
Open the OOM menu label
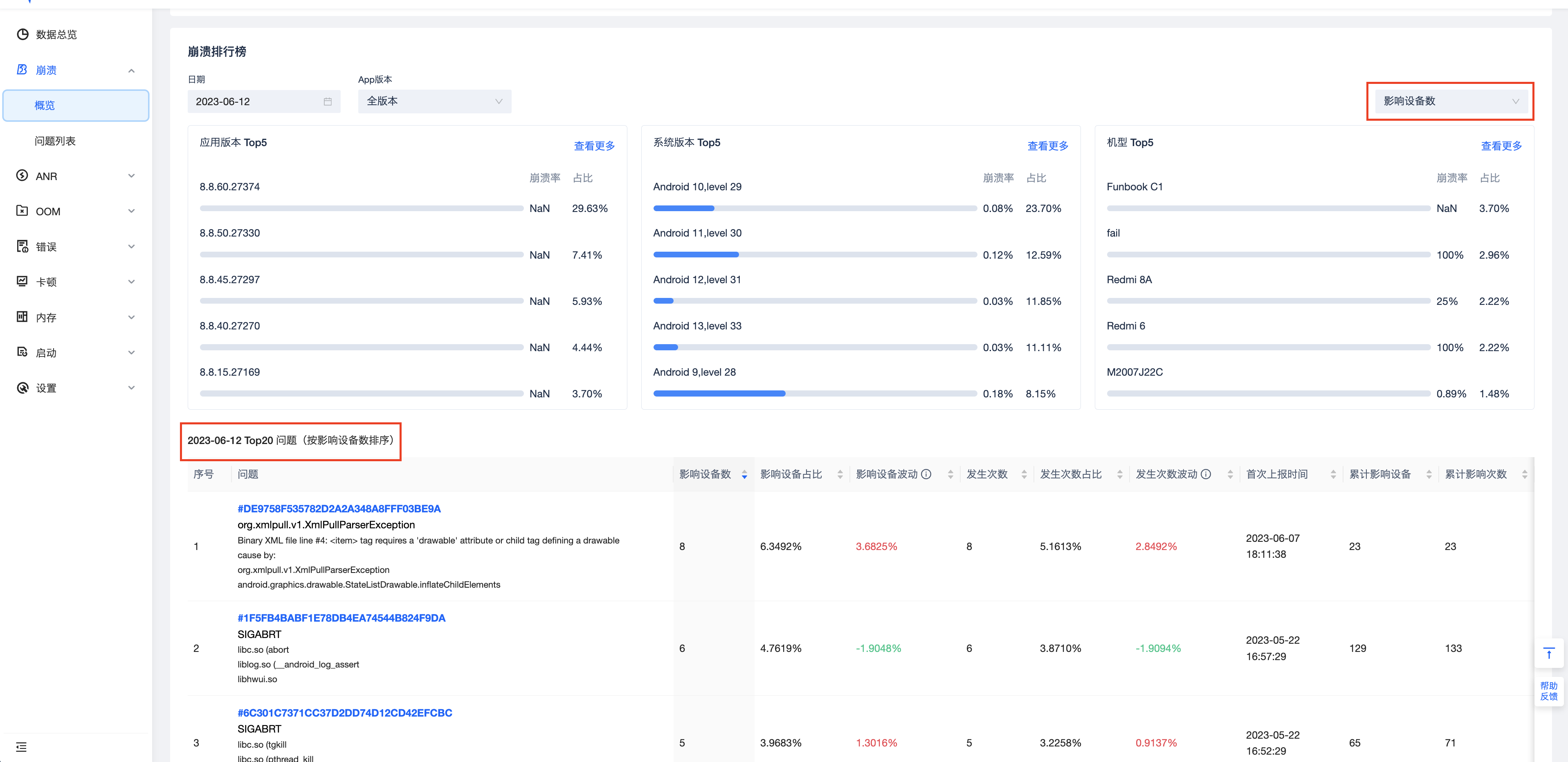(48, 211)
